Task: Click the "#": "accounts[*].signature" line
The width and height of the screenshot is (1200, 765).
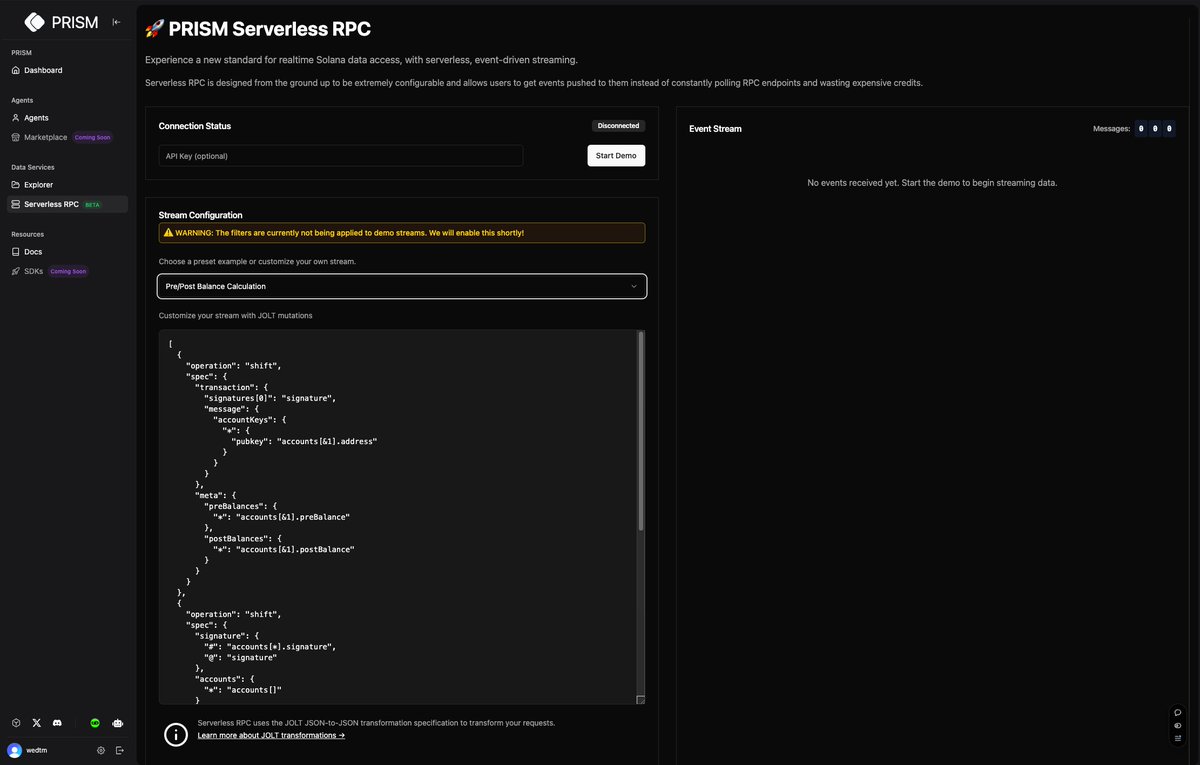Action: click(270, 646)
